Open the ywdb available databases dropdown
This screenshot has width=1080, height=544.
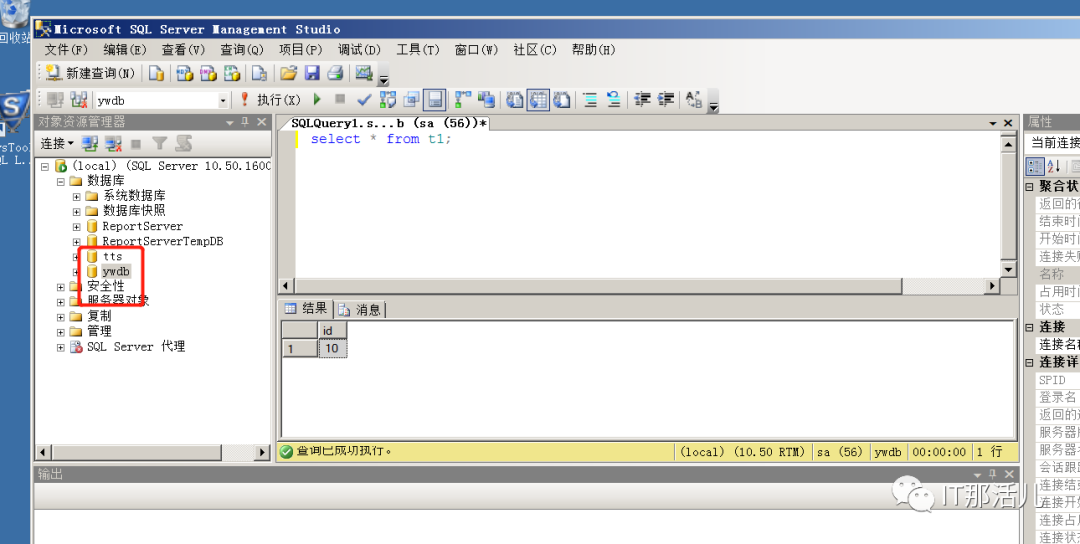pos(223,101)
